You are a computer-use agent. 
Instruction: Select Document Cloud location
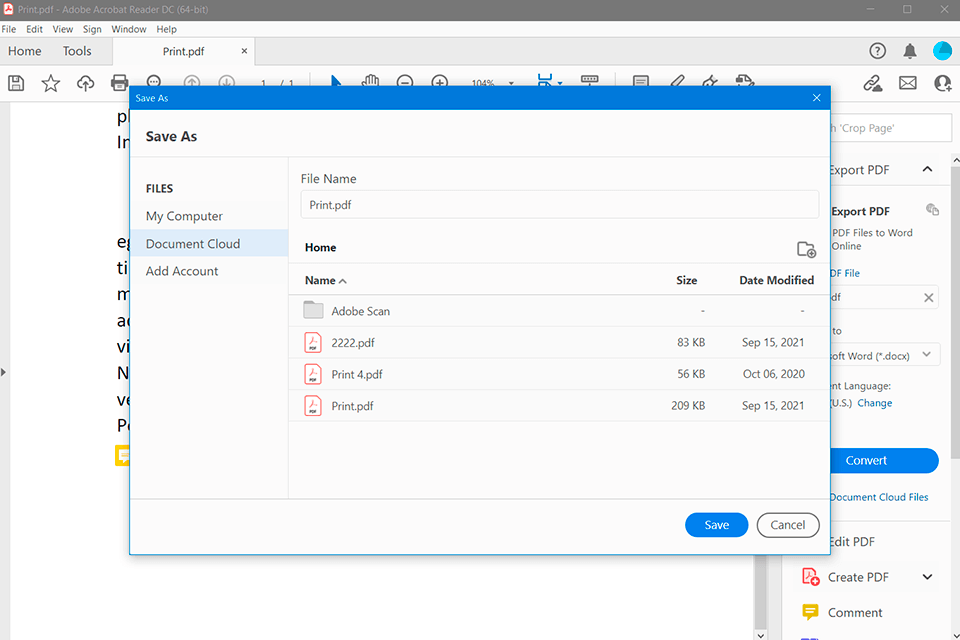click(209, 243)
